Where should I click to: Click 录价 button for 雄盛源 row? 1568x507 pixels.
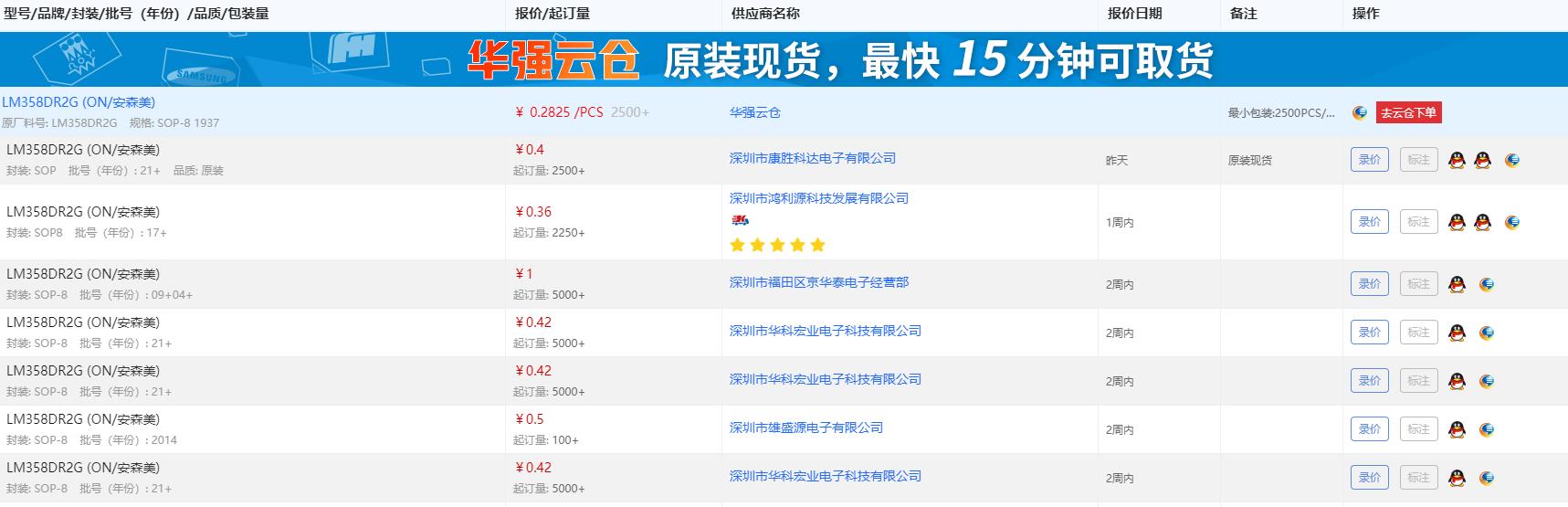click(1370, 429)
